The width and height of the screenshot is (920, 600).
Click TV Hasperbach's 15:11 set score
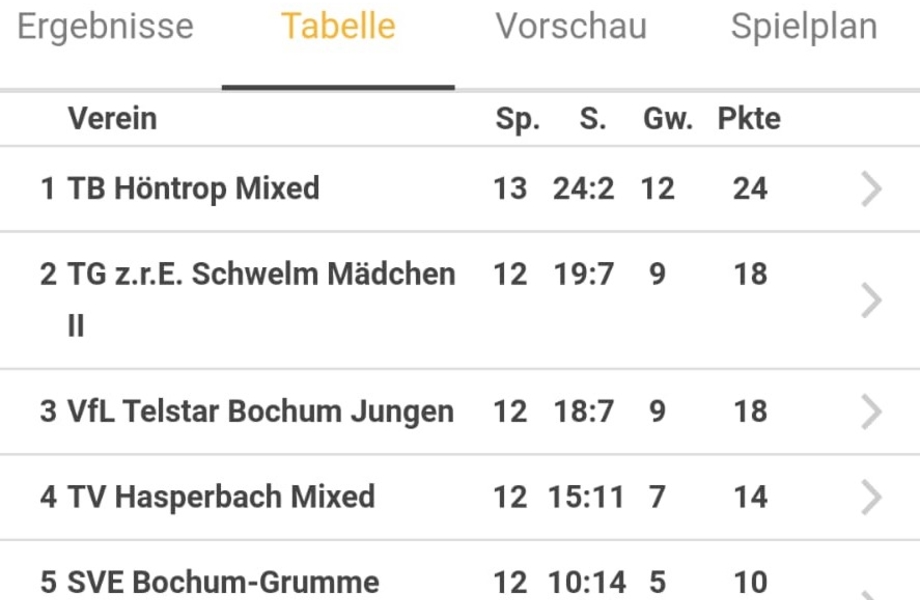coord(584,497)
